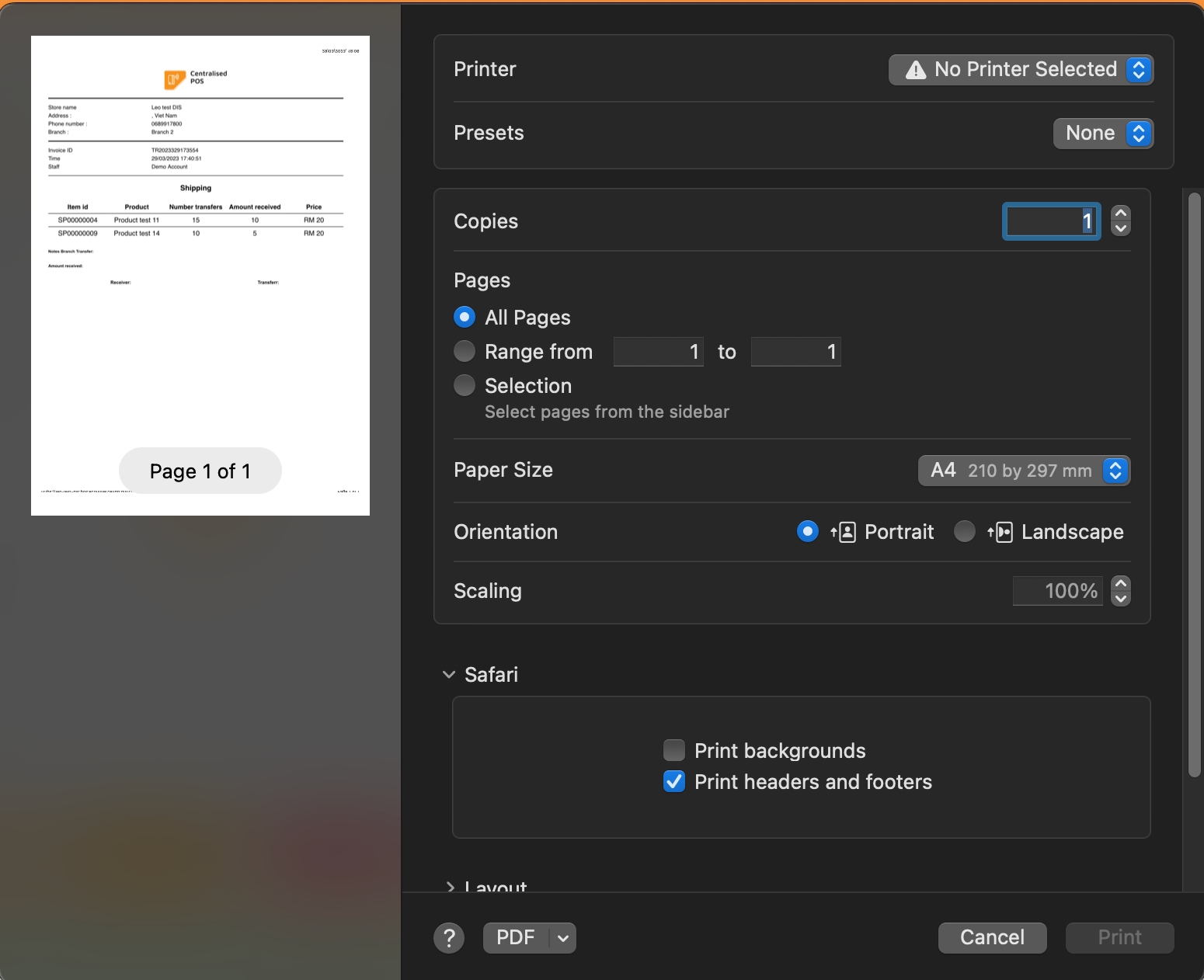The height and width of the screenshot is (980, 1204).
Task: Click the Cancel button
Action: (992, 938)
